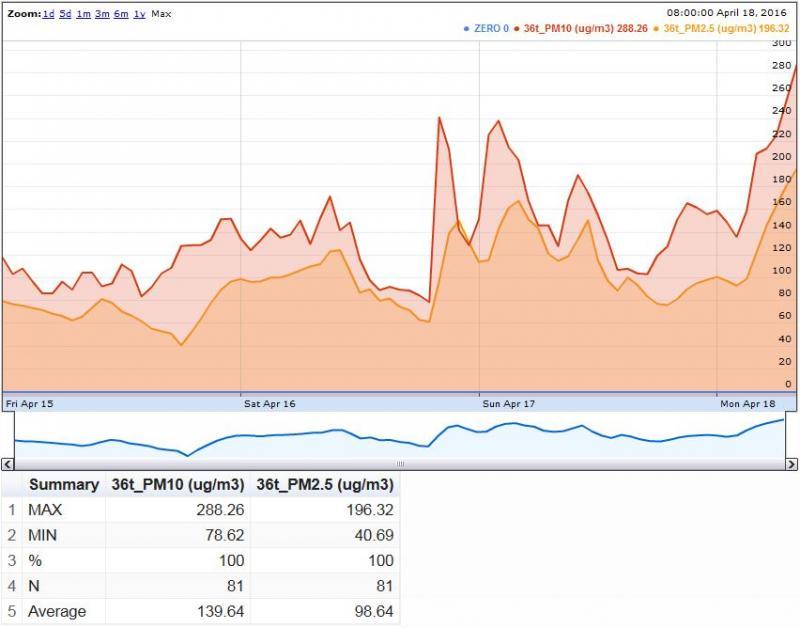Screen dimensions: 800x628
Task: Zoom chart to 1m range
Action: click(x=84, y=15)
